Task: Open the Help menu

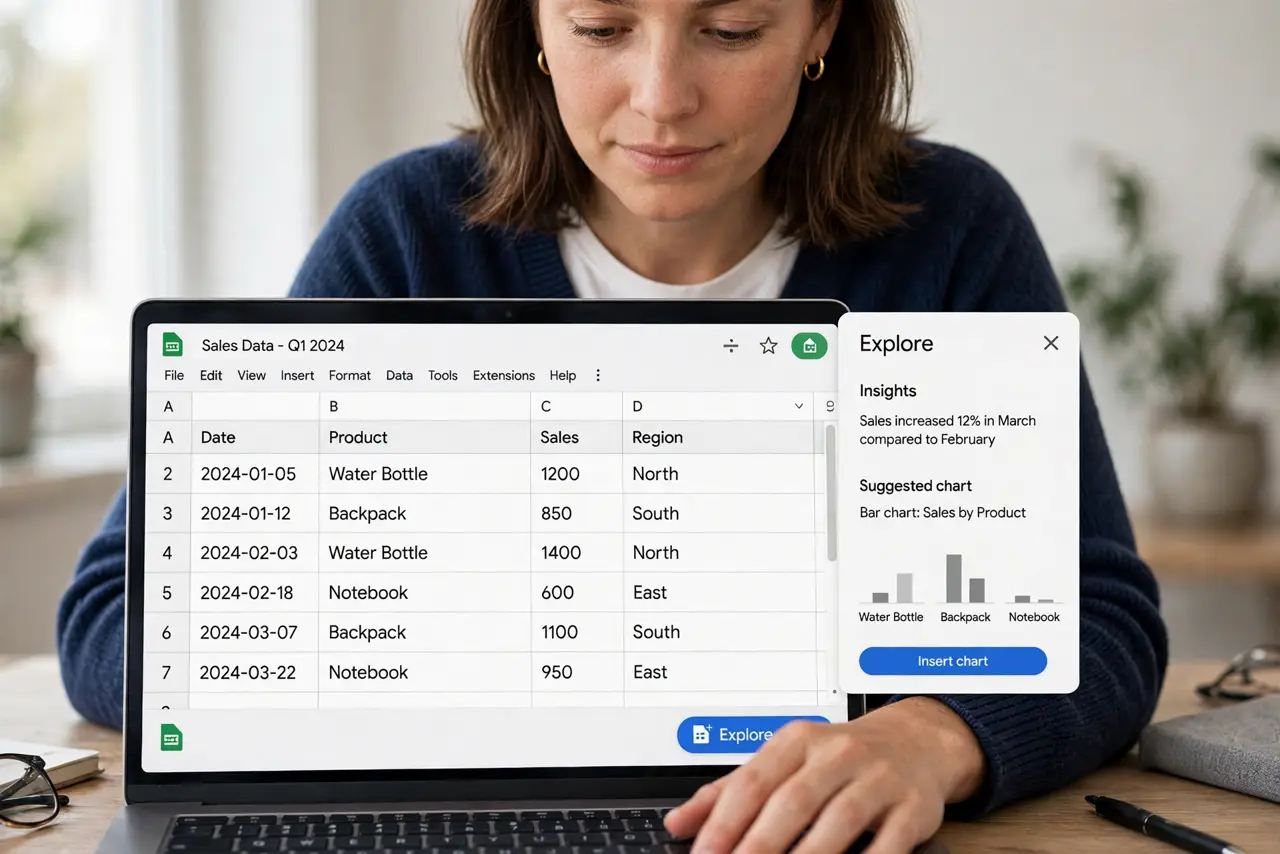Action: tap(563, 376)
